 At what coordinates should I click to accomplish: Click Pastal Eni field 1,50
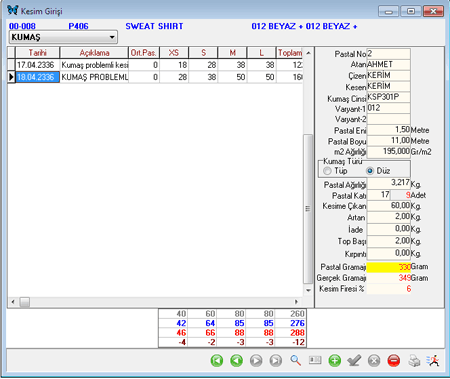(x=388, y=130)
